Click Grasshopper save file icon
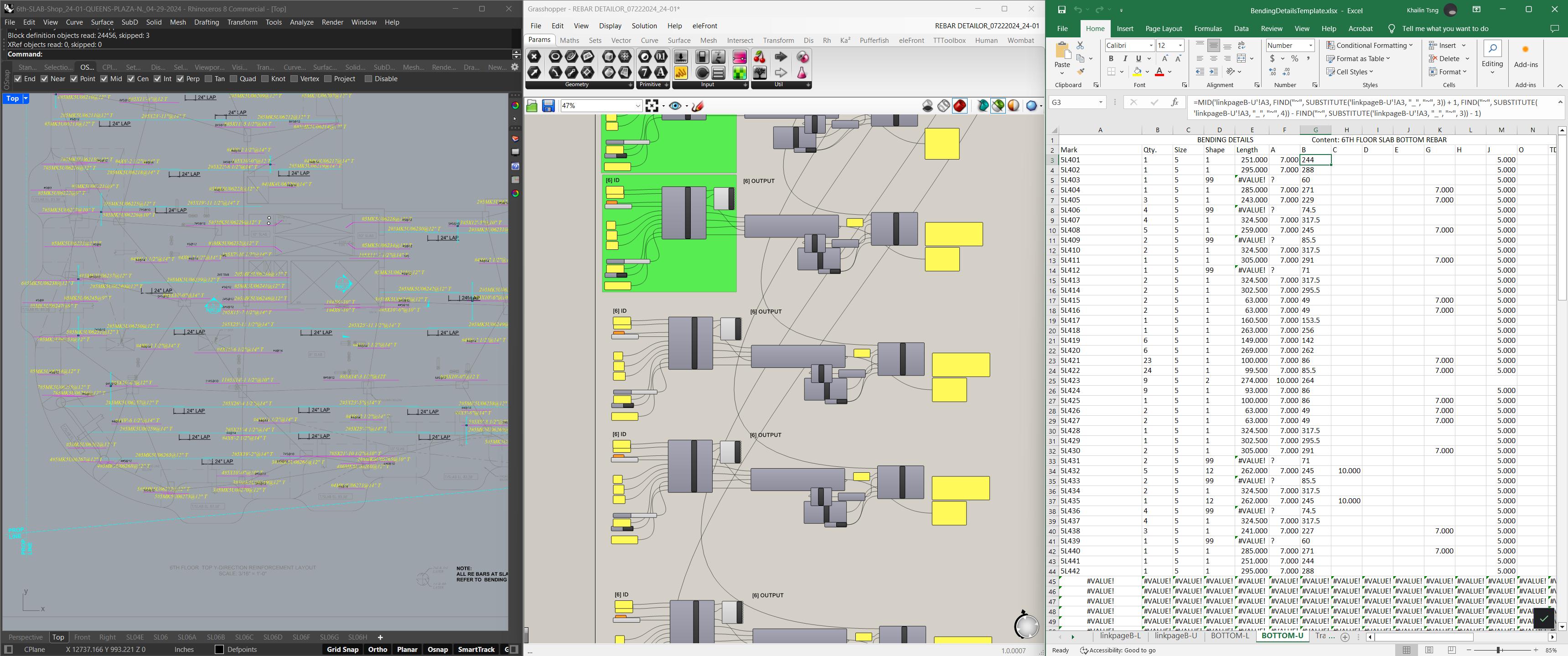The height and width of the screenshot is (656, 1568). click(x=548, y=106)
